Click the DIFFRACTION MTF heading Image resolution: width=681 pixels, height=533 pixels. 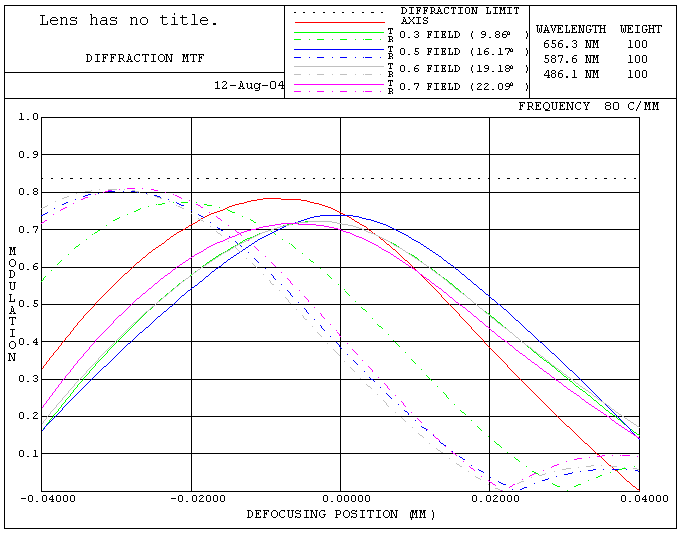click(x=145, y=58)
